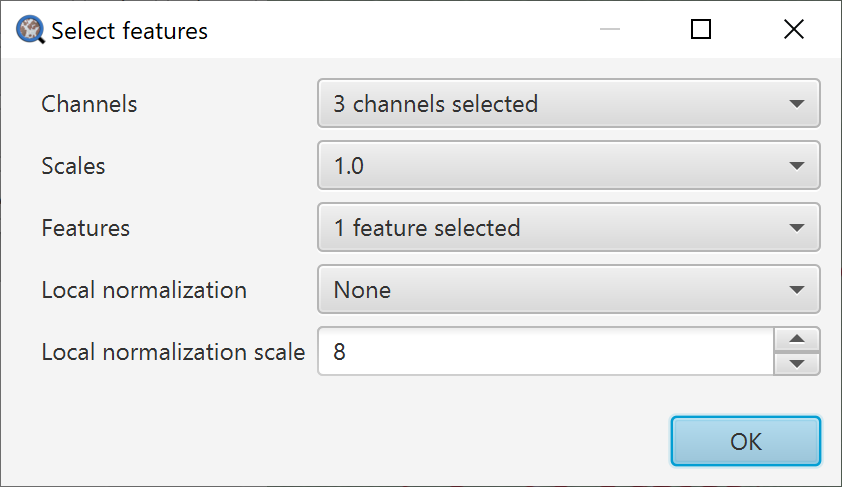Open the Local normalization dropdown set to None
The width and height of the screenshot is (842, 487).
pyautogui.click(x=569, y=289)
